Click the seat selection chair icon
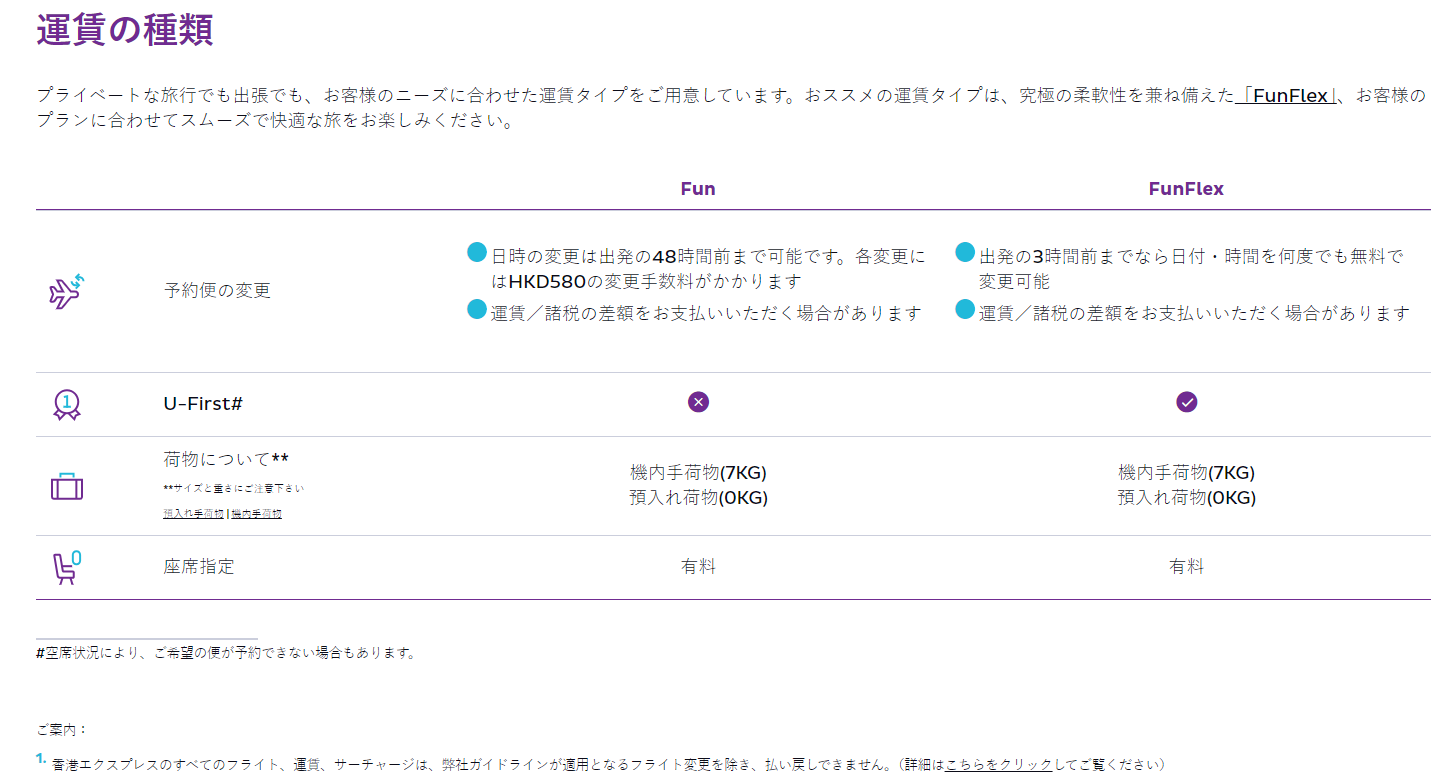 point(66,567)
